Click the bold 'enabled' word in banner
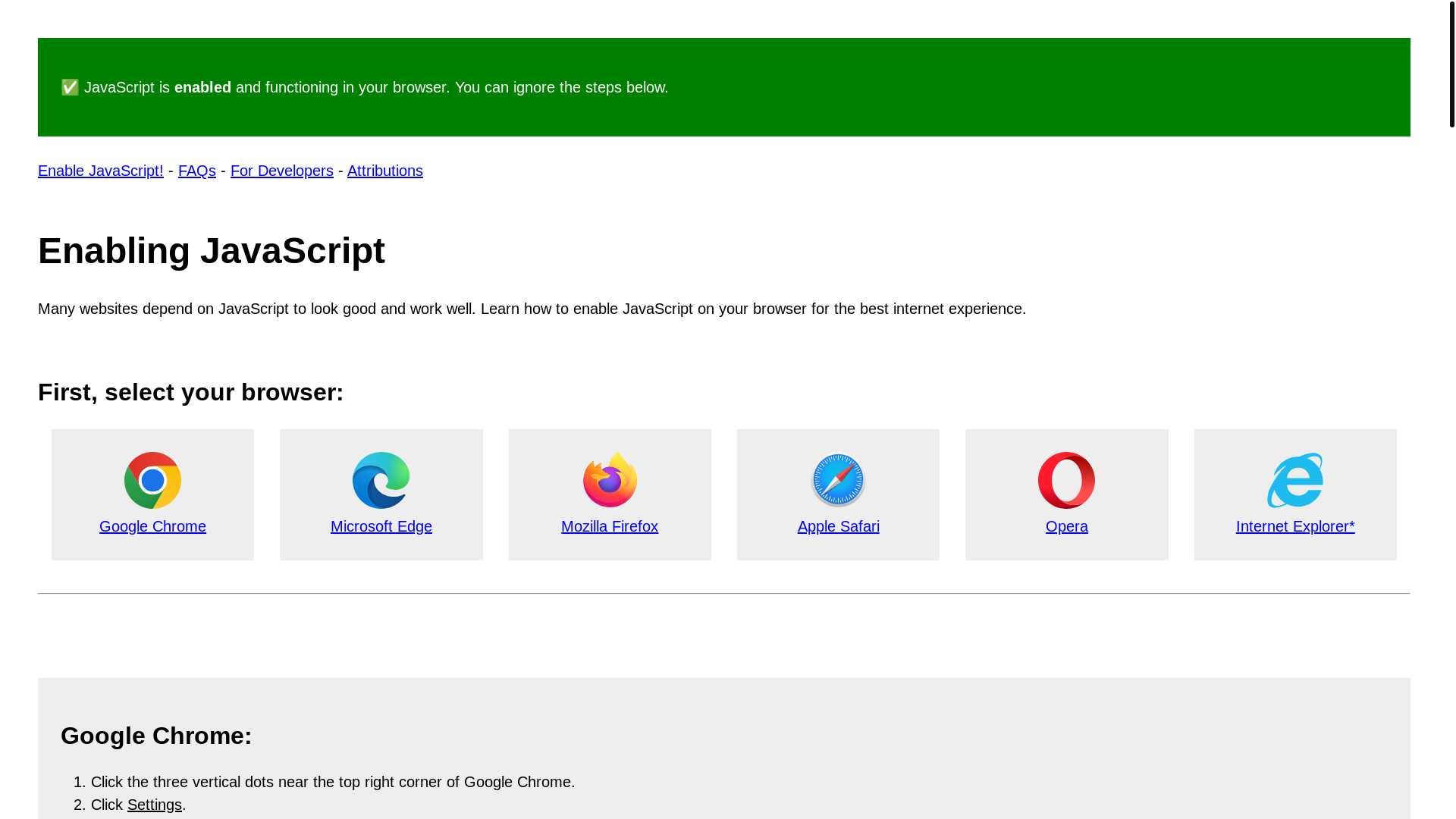The height and width of the screenshot is (819, 1456). tap(202, 87)
